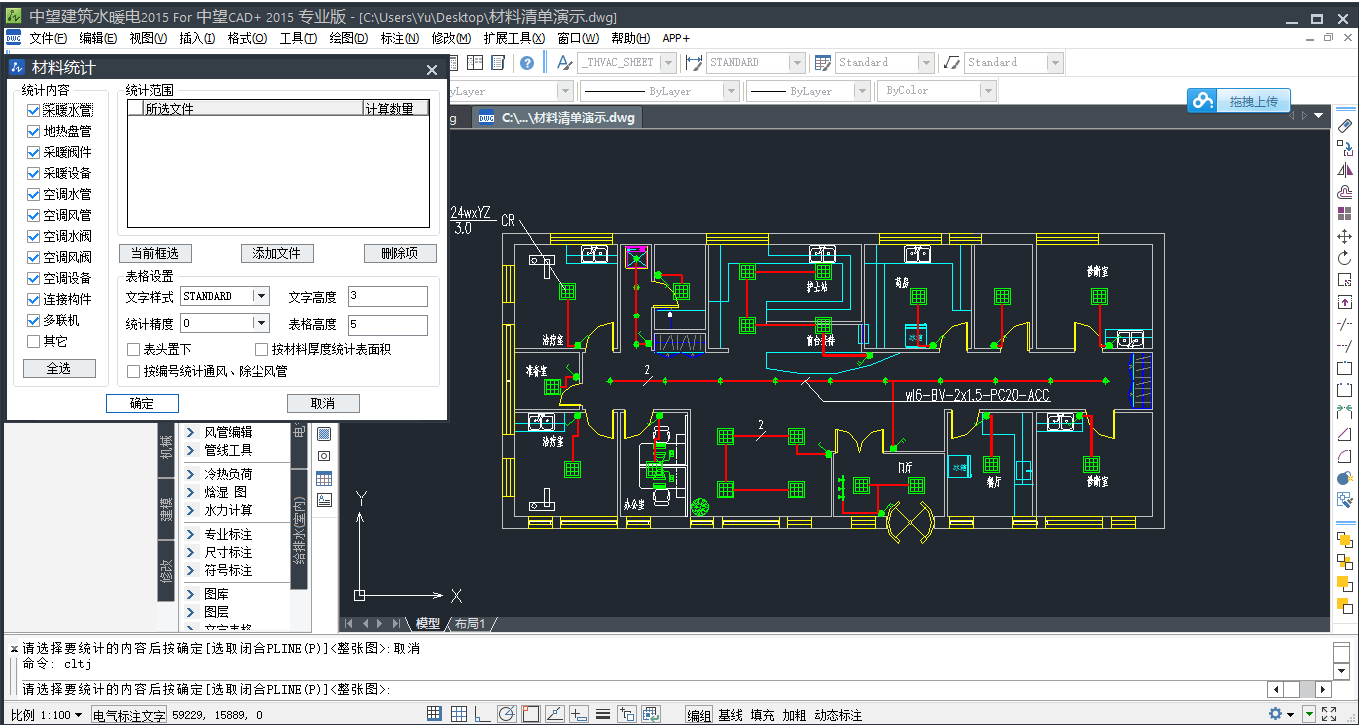
Task: Click the Rotate tool icon
Action: pyautogui.click(x=1345, y=258)
